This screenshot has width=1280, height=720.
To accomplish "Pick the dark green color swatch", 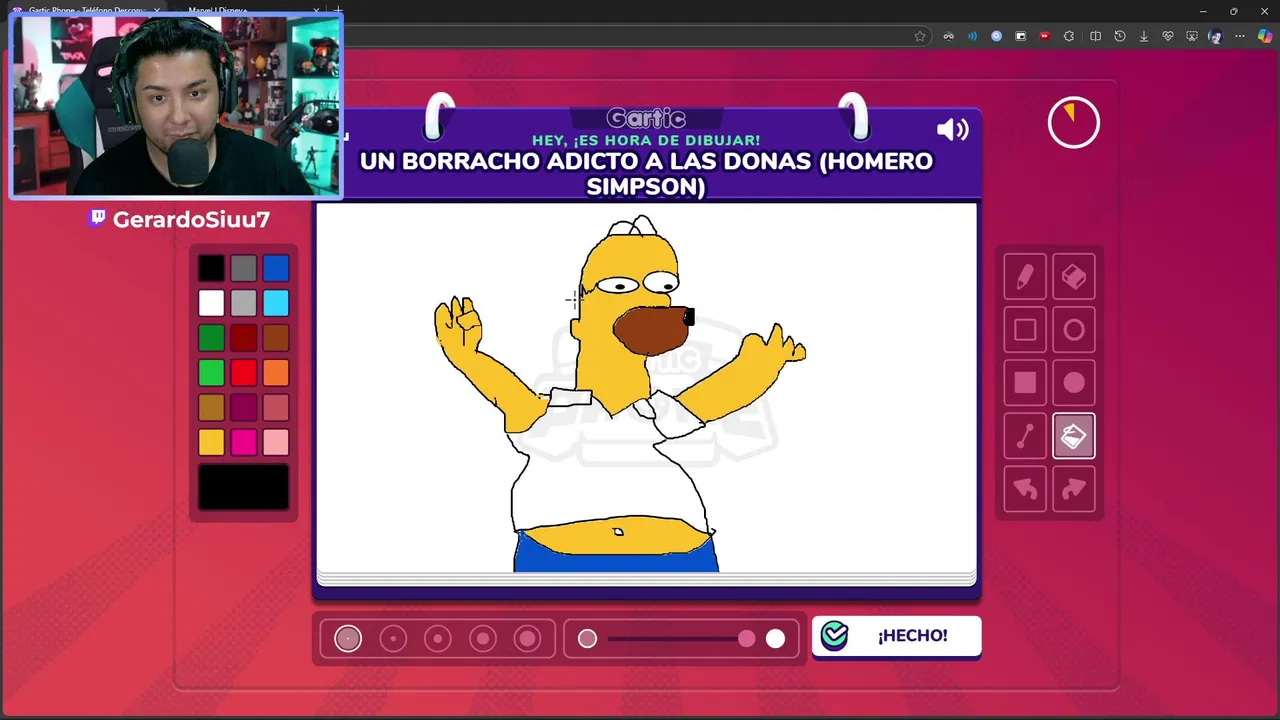I will [x=211, y=338].
